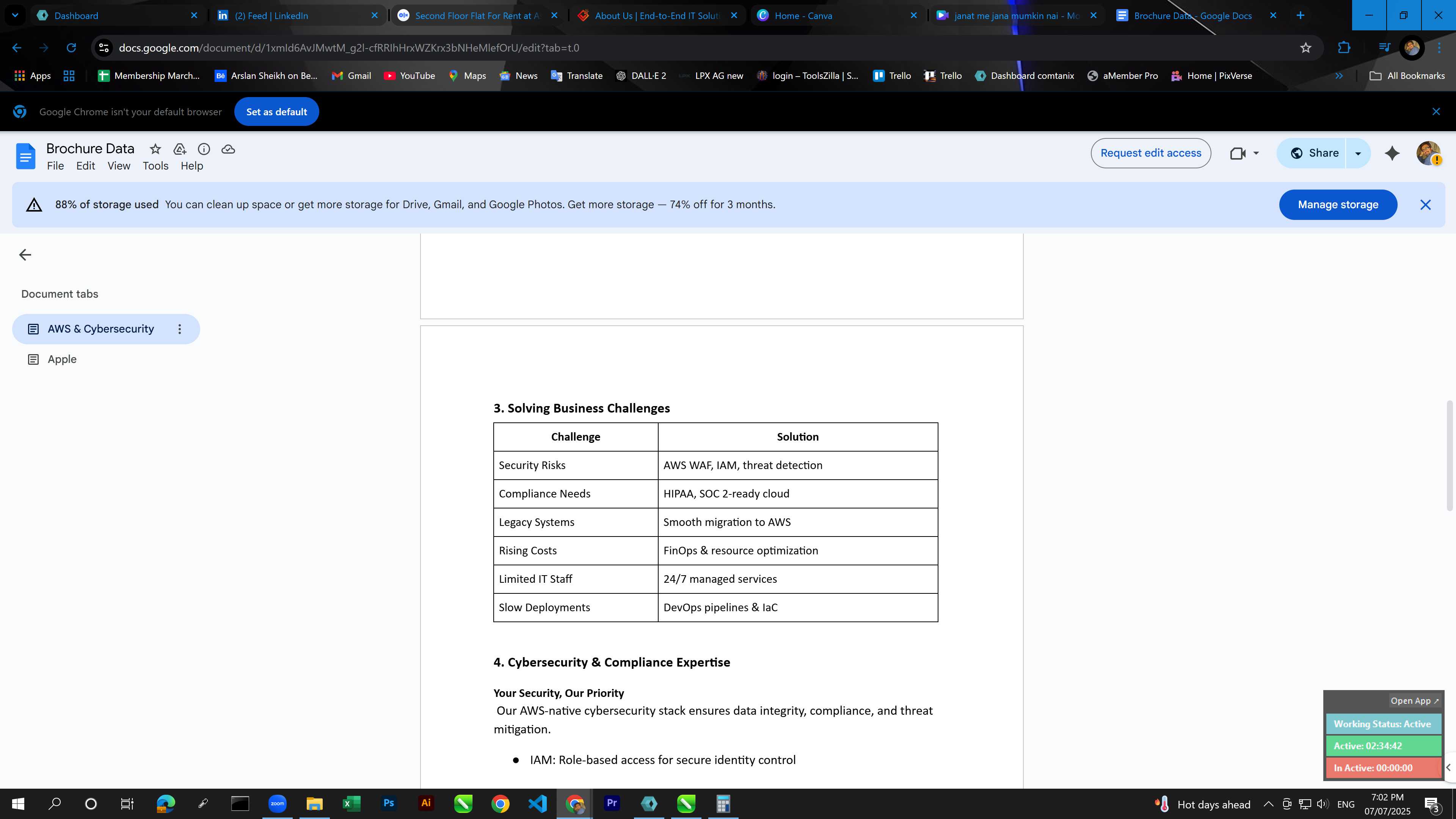Dismiss the storage warning banner
1456x819 pixels.
(x=1426, y=205)
